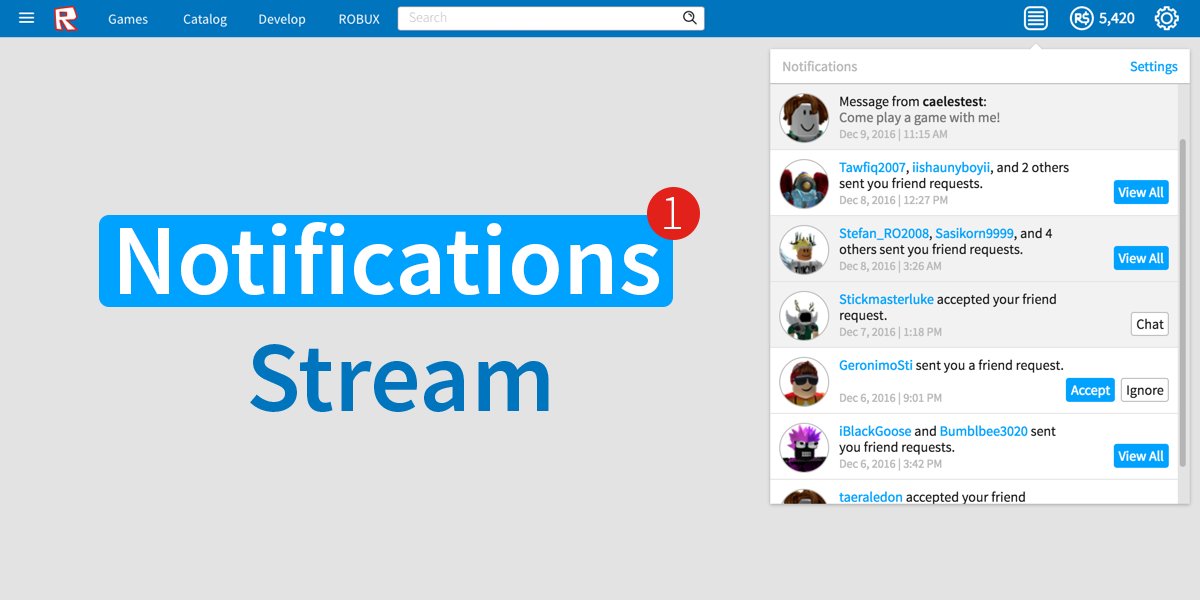Screen dimensions: 1200x600
Task: Click caelestest's avatar thumbnail
Action: coord(804,118)
